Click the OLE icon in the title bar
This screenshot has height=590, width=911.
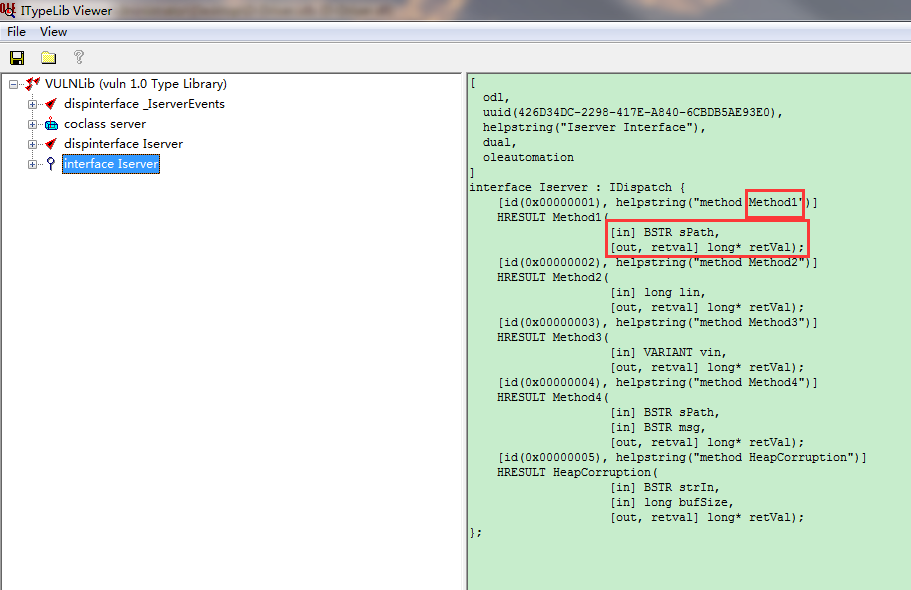click(x=7, y=9)
